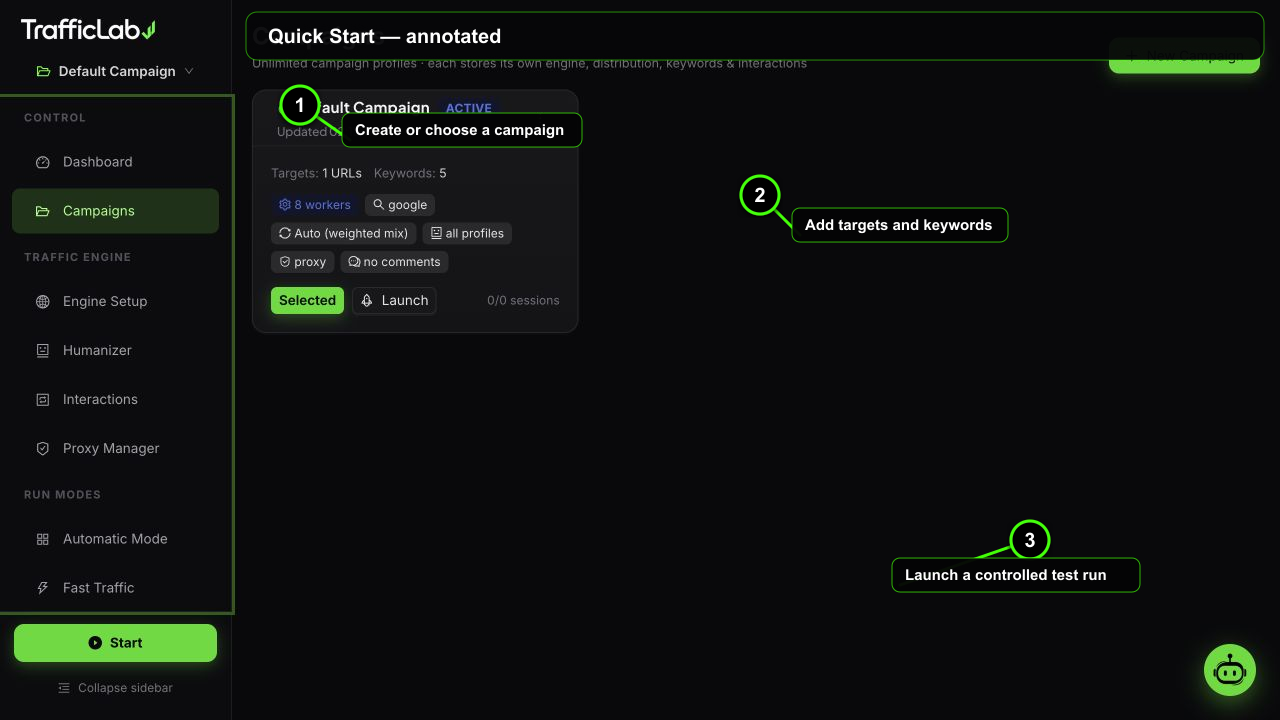Open the Interactions page
The image size is (1280, 720).
tap(115, 399)
